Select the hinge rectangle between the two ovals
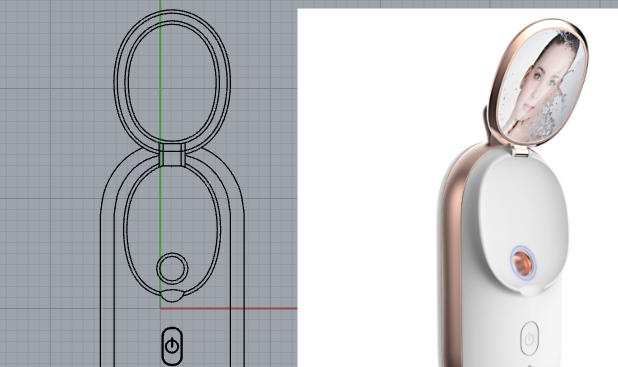 172,155
